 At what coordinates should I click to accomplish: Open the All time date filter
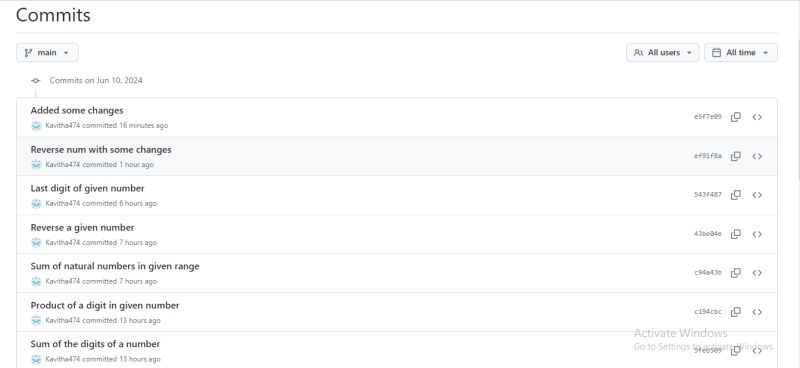[741, 53]
